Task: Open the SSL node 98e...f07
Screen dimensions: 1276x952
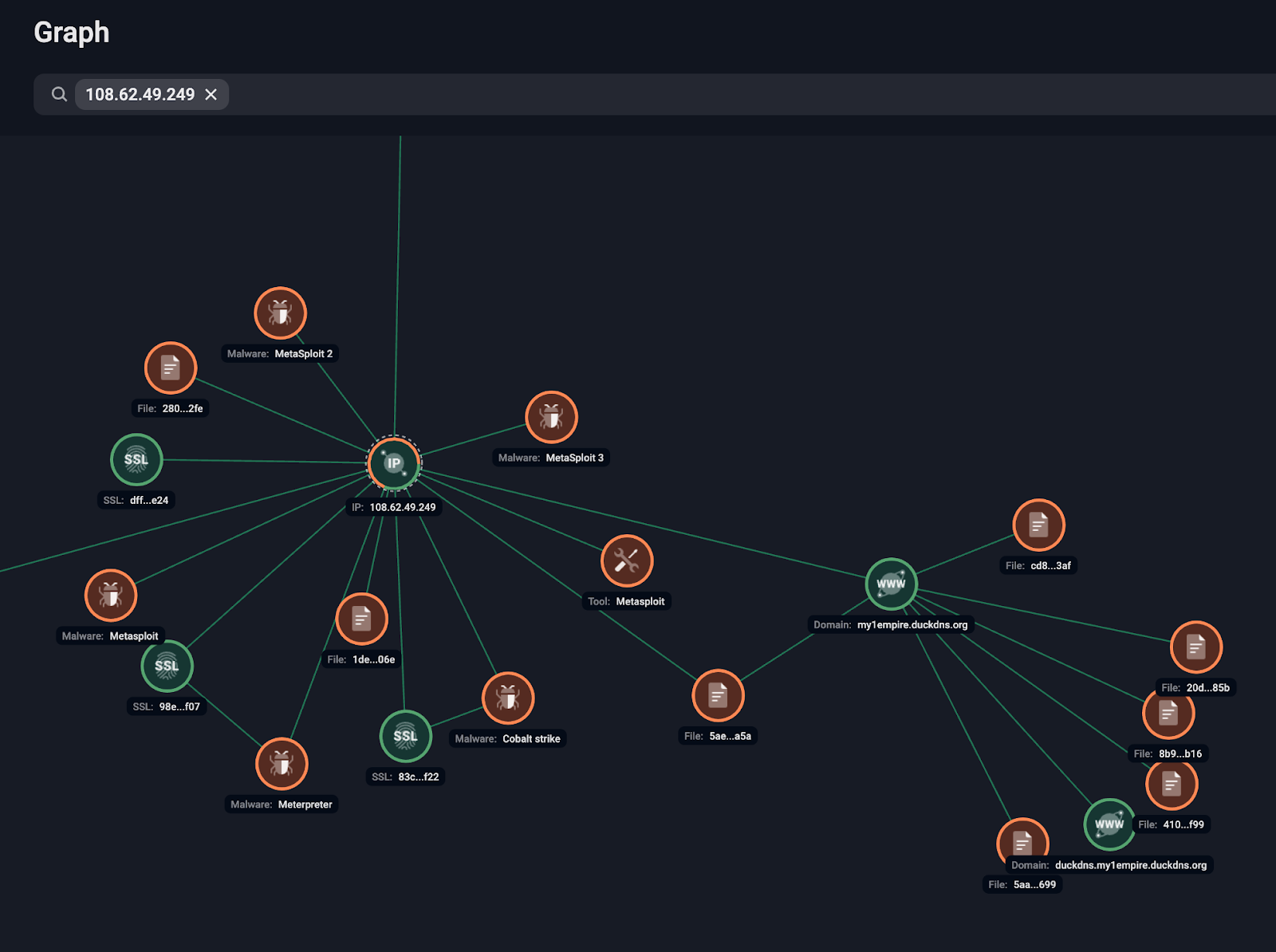Action: point(166,667)
